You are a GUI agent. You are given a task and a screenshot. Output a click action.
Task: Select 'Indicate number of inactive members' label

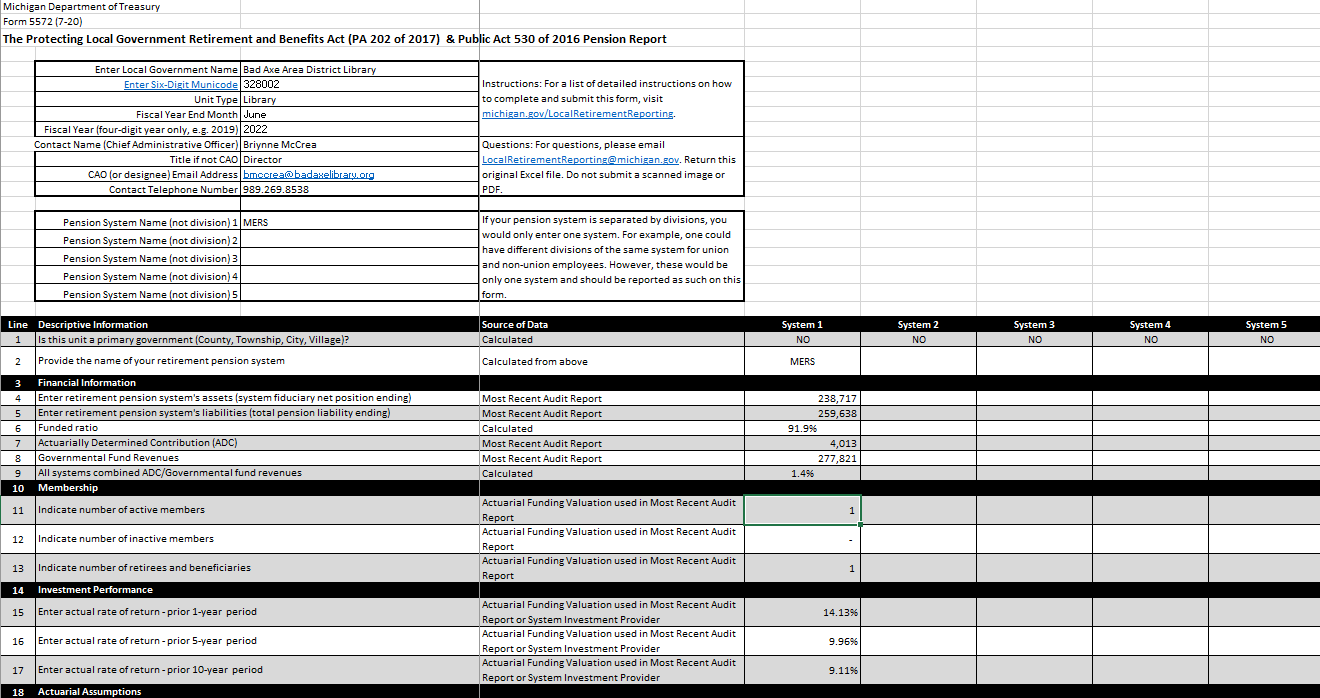click(257, 539)
